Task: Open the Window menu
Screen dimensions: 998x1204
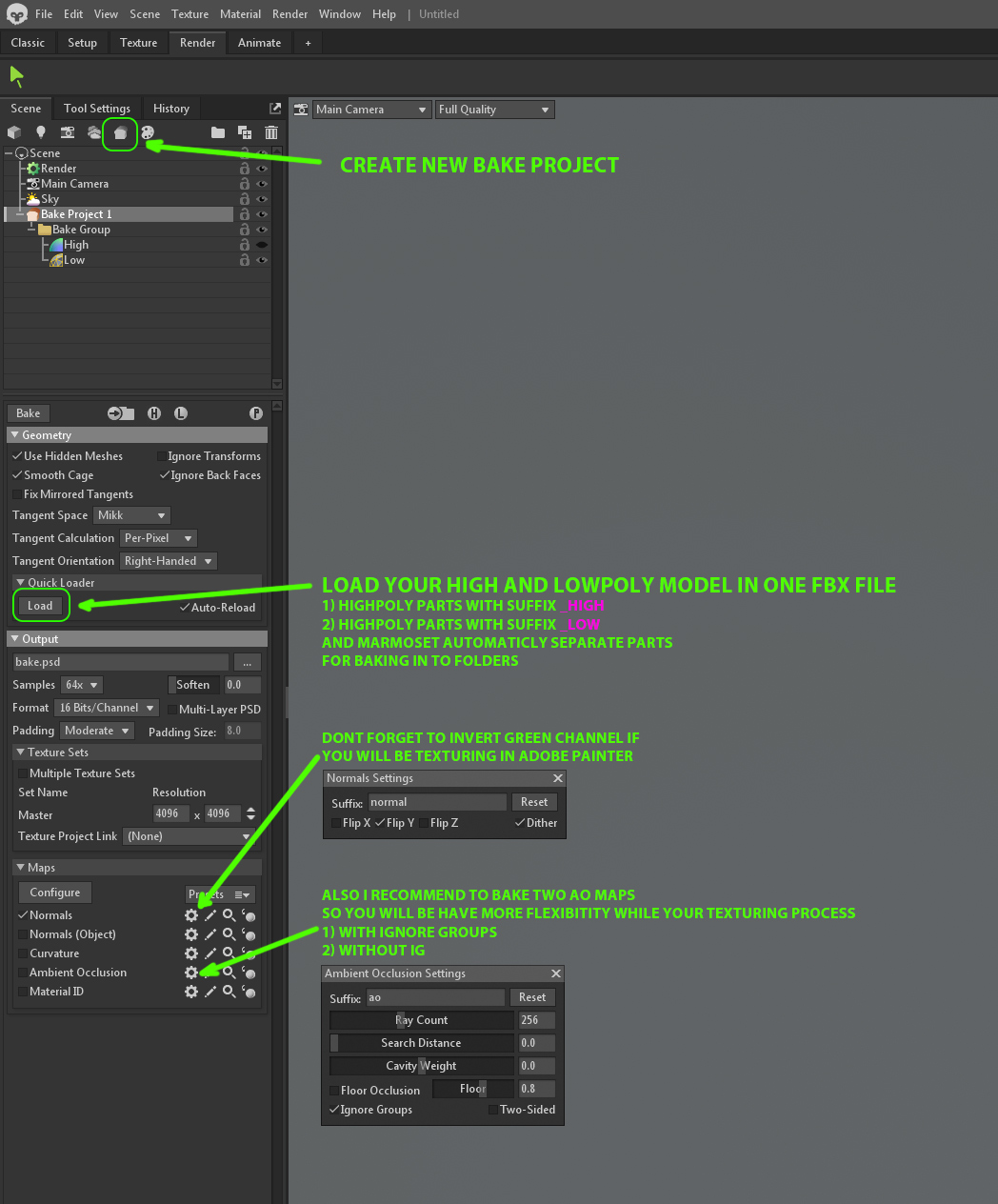Action: (x=340, y=14)
